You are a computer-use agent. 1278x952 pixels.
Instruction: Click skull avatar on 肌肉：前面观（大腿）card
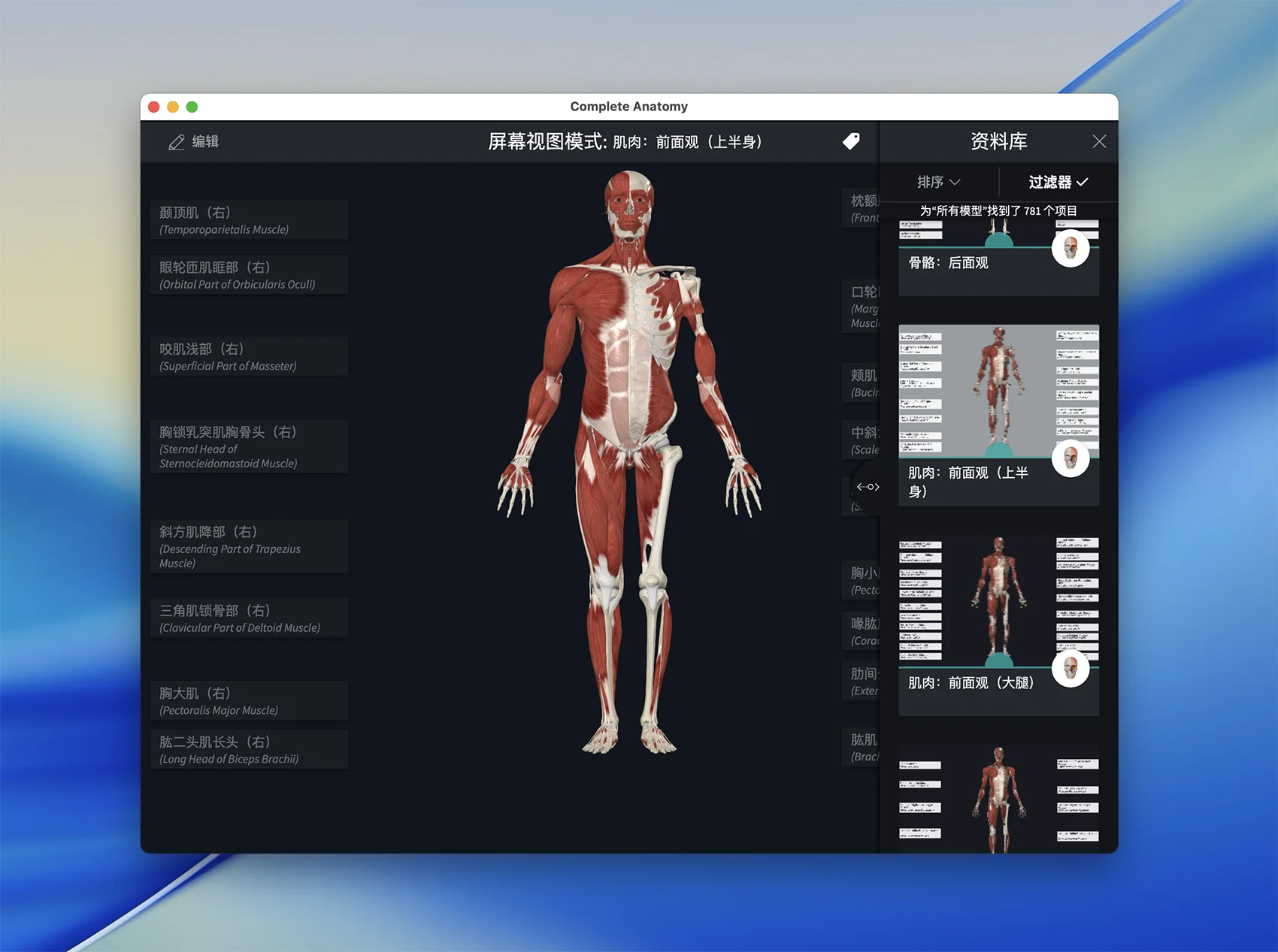click(x=1071, y=669)
